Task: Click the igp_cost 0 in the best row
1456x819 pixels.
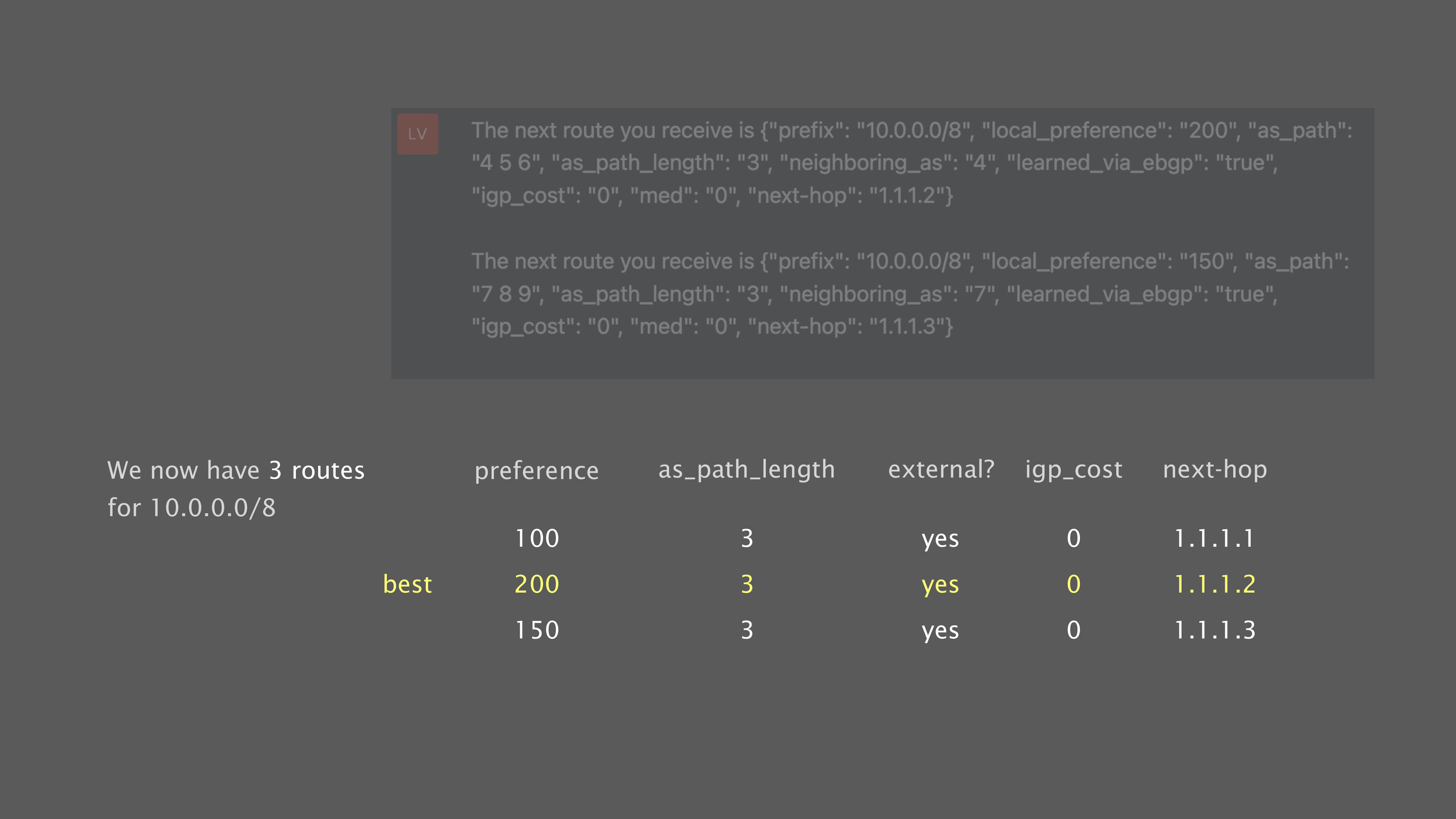Action: click(x=1073, y=585)
